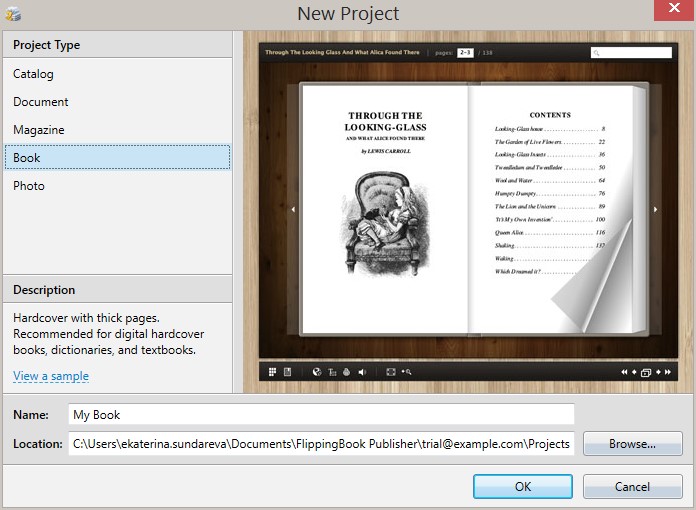The height and width of the screenshot is (510, 696).
Task: Go to first page double-arrow icon
Action: tap(624, 372)
